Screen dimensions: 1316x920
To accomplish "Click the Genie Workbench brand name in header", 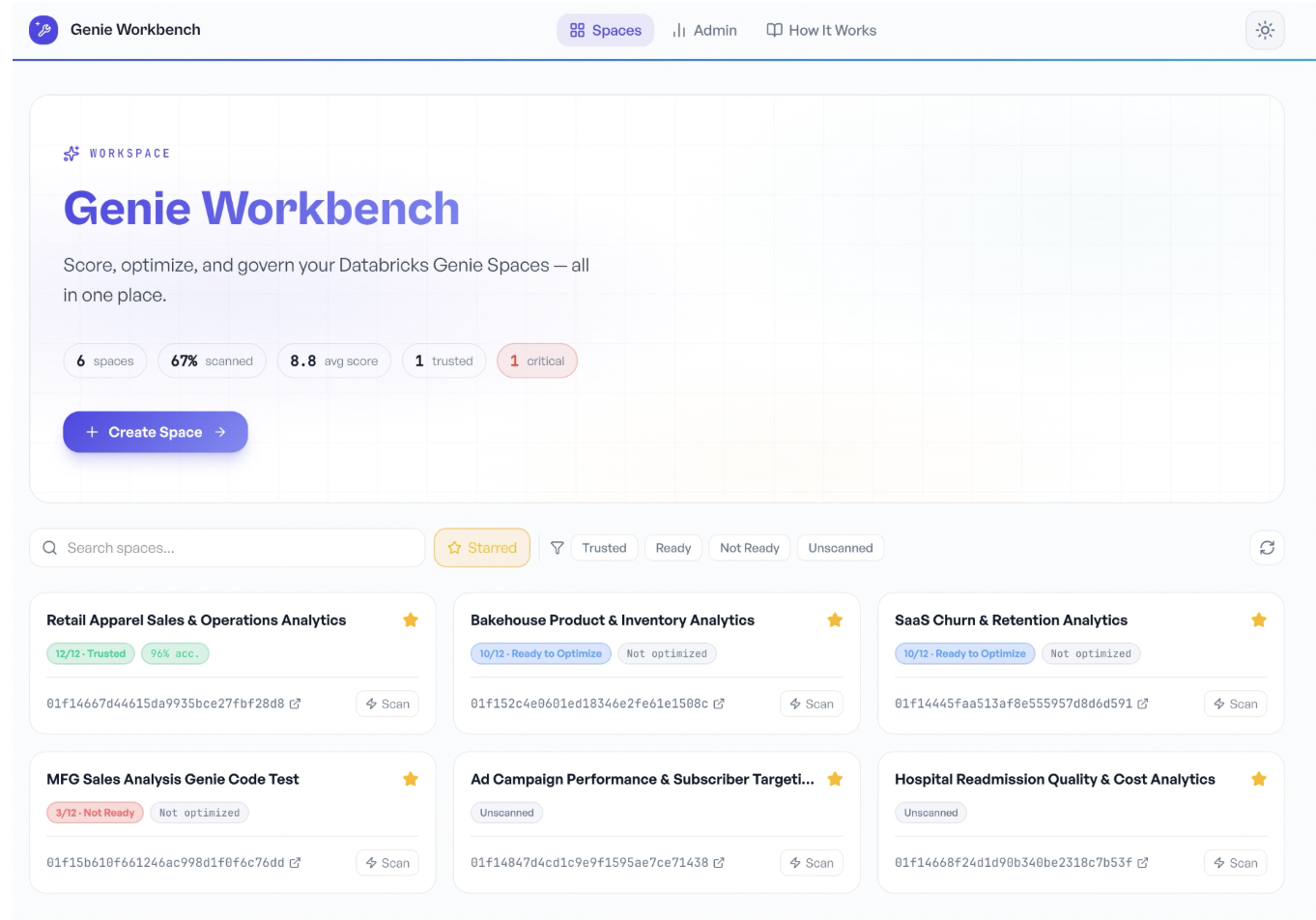I will [x=135, y=30].
